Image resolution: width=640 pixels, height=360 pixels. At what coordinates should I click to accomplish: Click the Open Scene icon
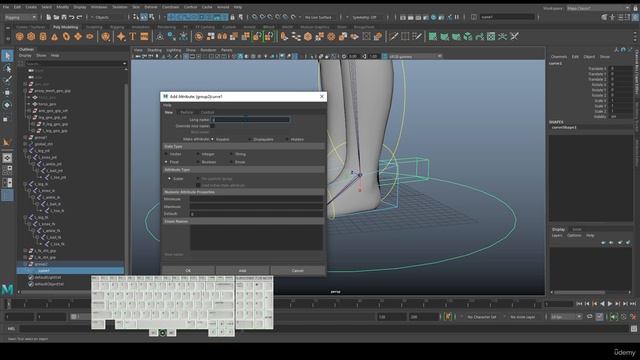pyautogui.click(x=56, y=17)
